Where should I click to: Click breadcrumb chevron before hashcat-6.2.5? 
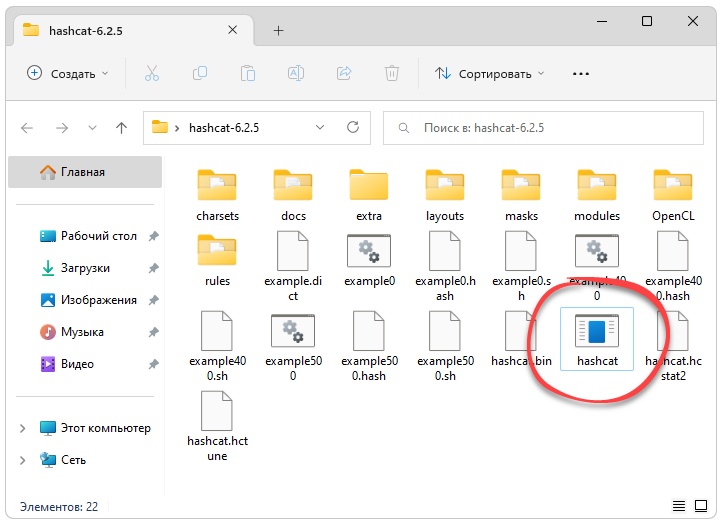(177, 128)
